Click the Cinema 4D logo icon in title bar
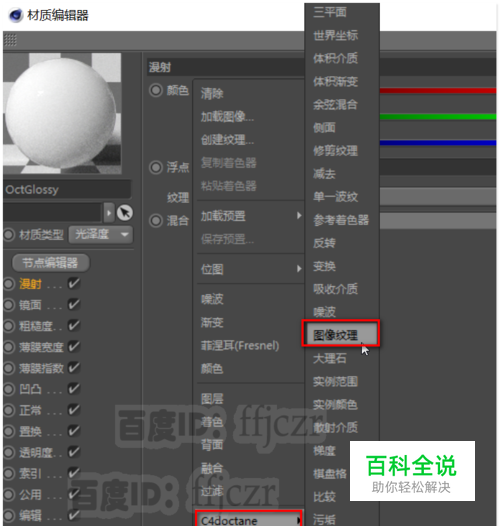This screenshot has width=500, height=526. [x=15, y=15]
